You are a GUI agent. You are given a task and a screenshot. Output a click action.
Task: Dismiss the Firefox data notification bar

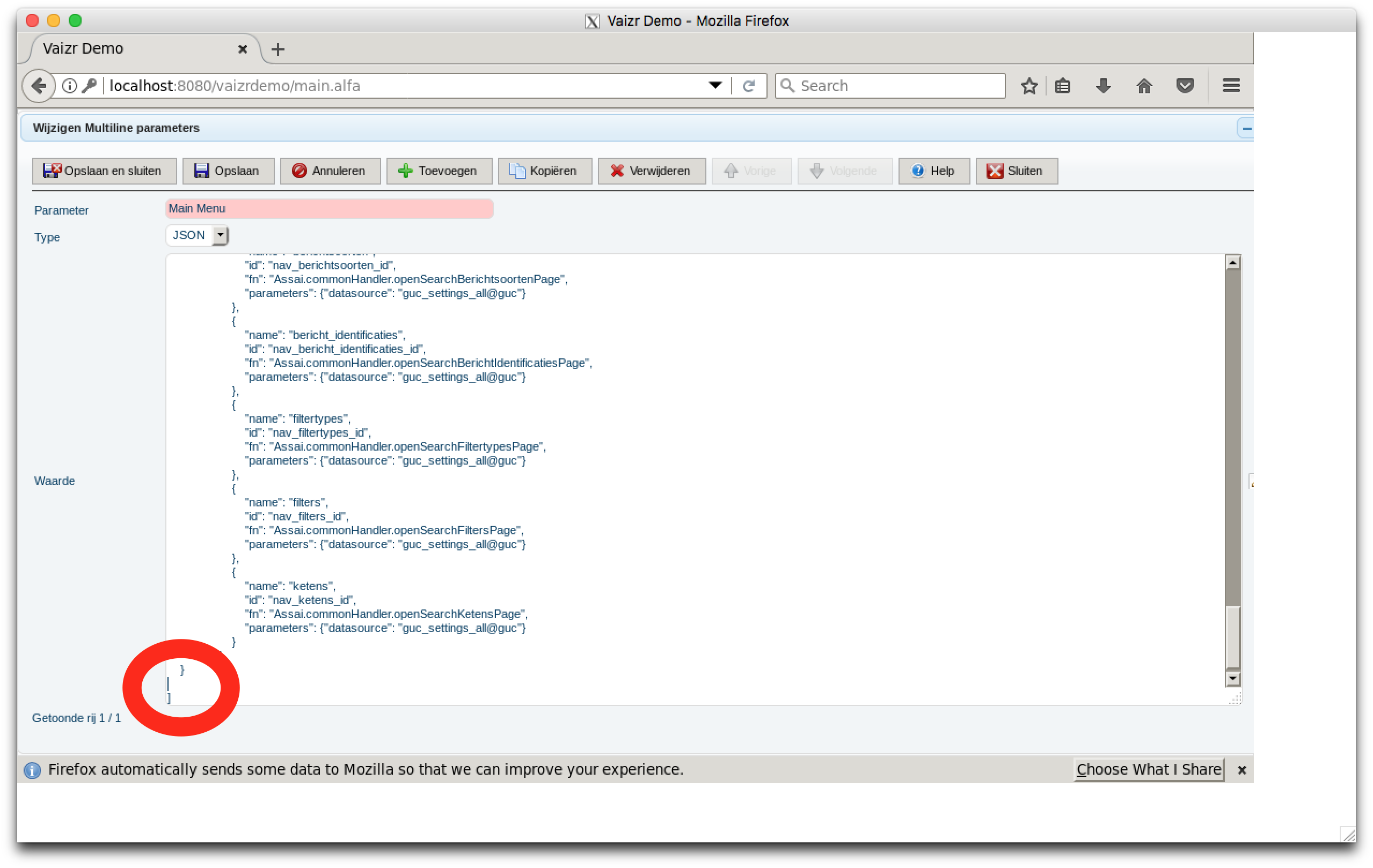click(x=1242, y=770)
